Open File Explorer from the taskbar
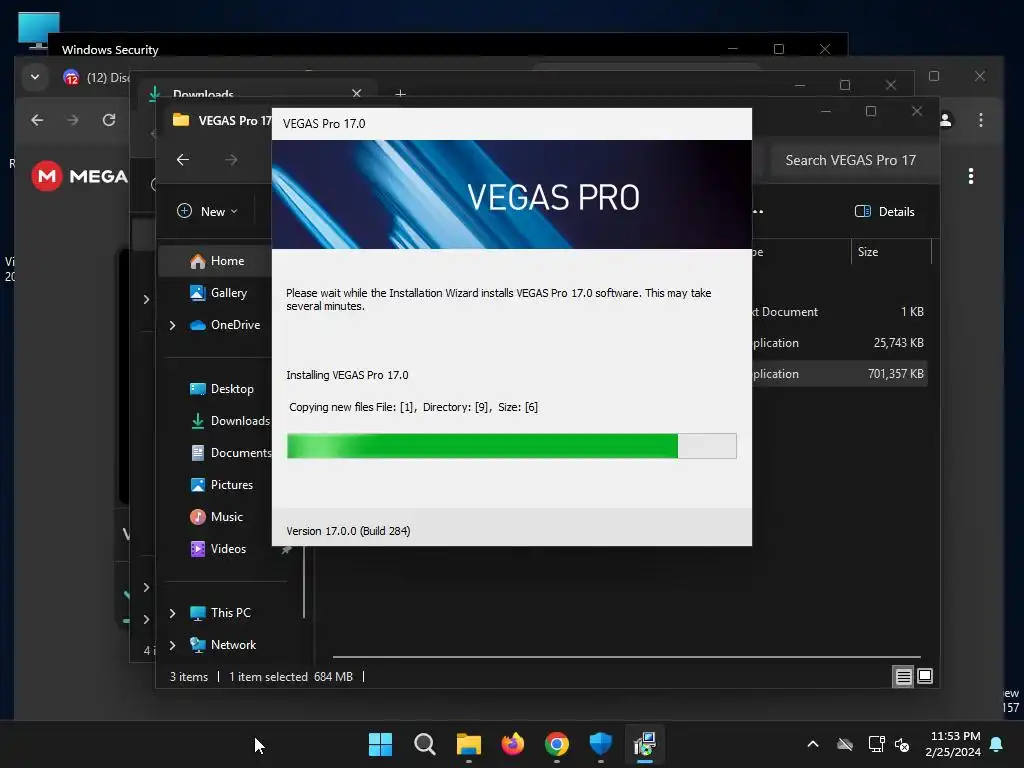1024x768 pixels. 468,744
